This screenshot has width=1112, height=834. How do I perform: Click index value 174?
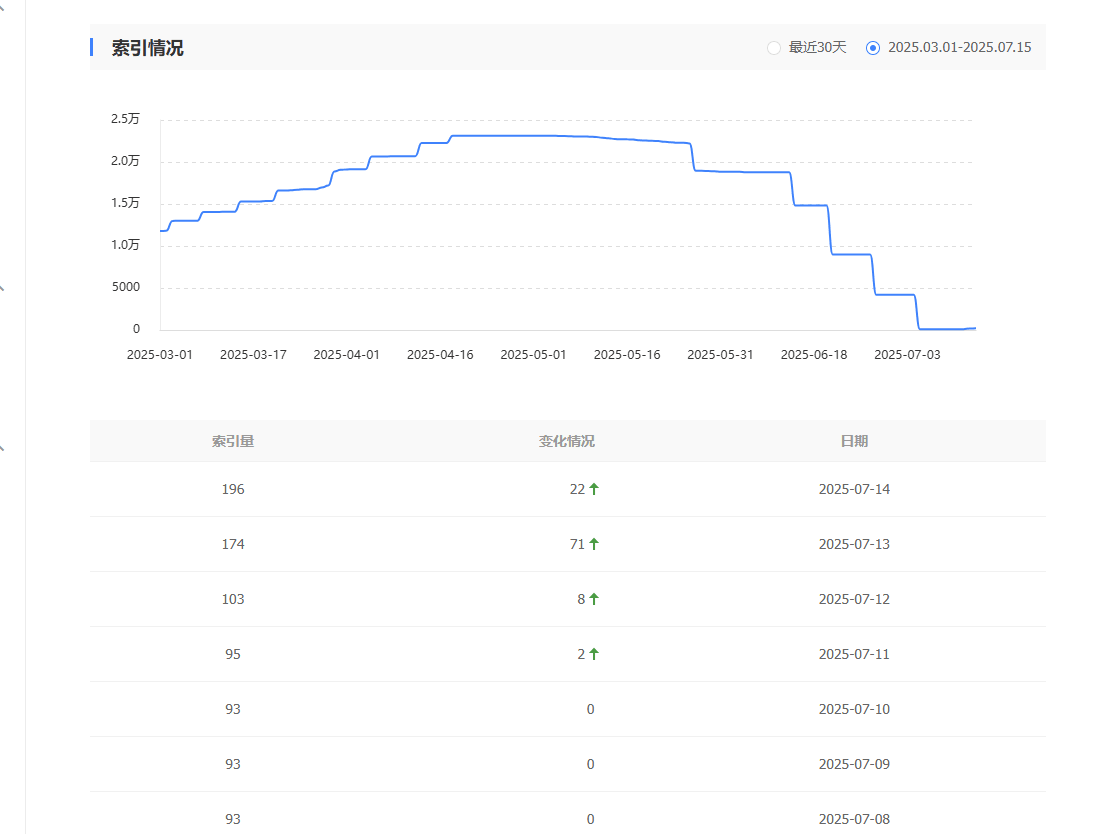pyautogui.click(x=233, y=544)
